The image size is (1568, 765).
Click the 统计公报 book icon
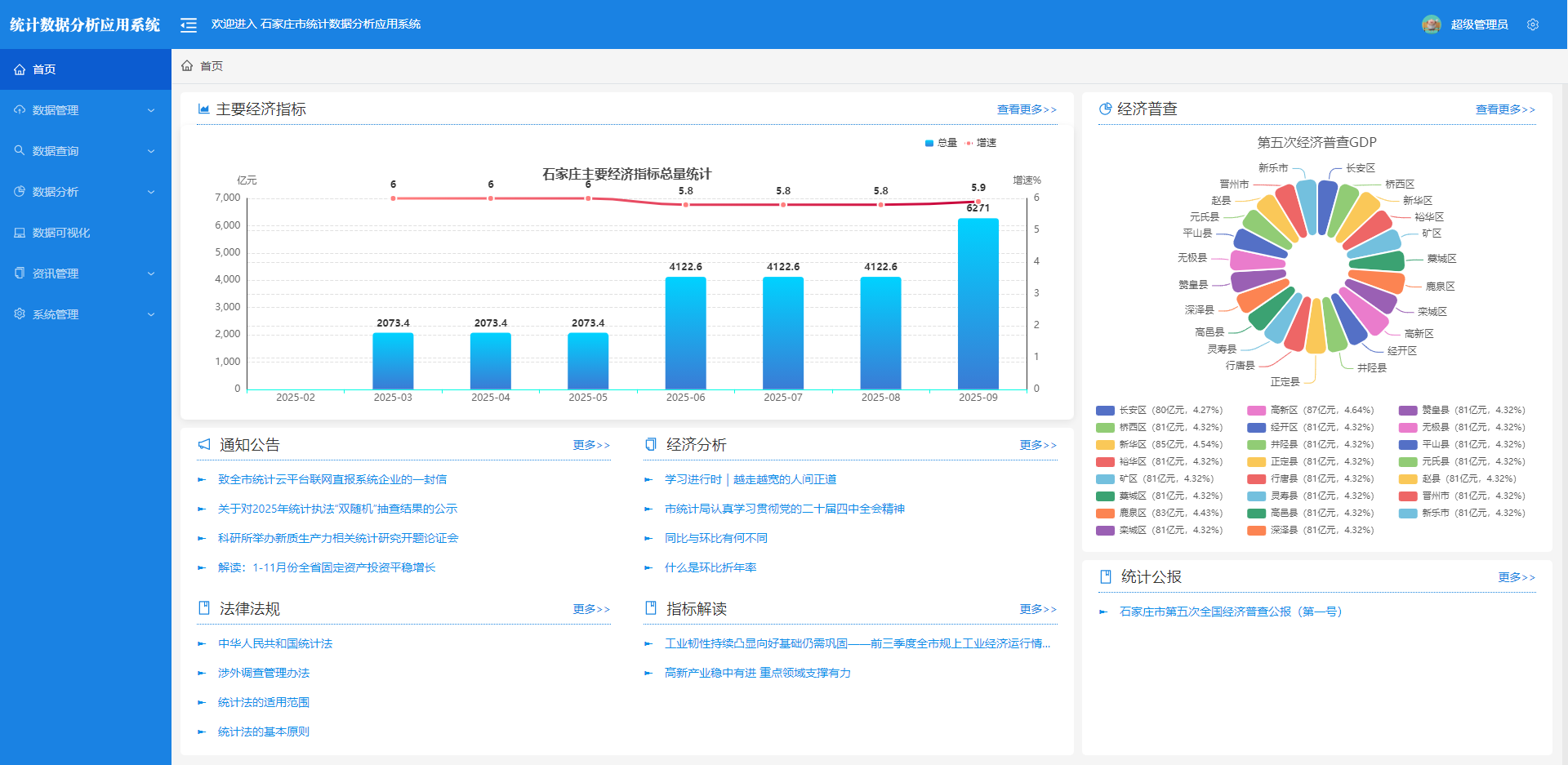pos(1106,576)
